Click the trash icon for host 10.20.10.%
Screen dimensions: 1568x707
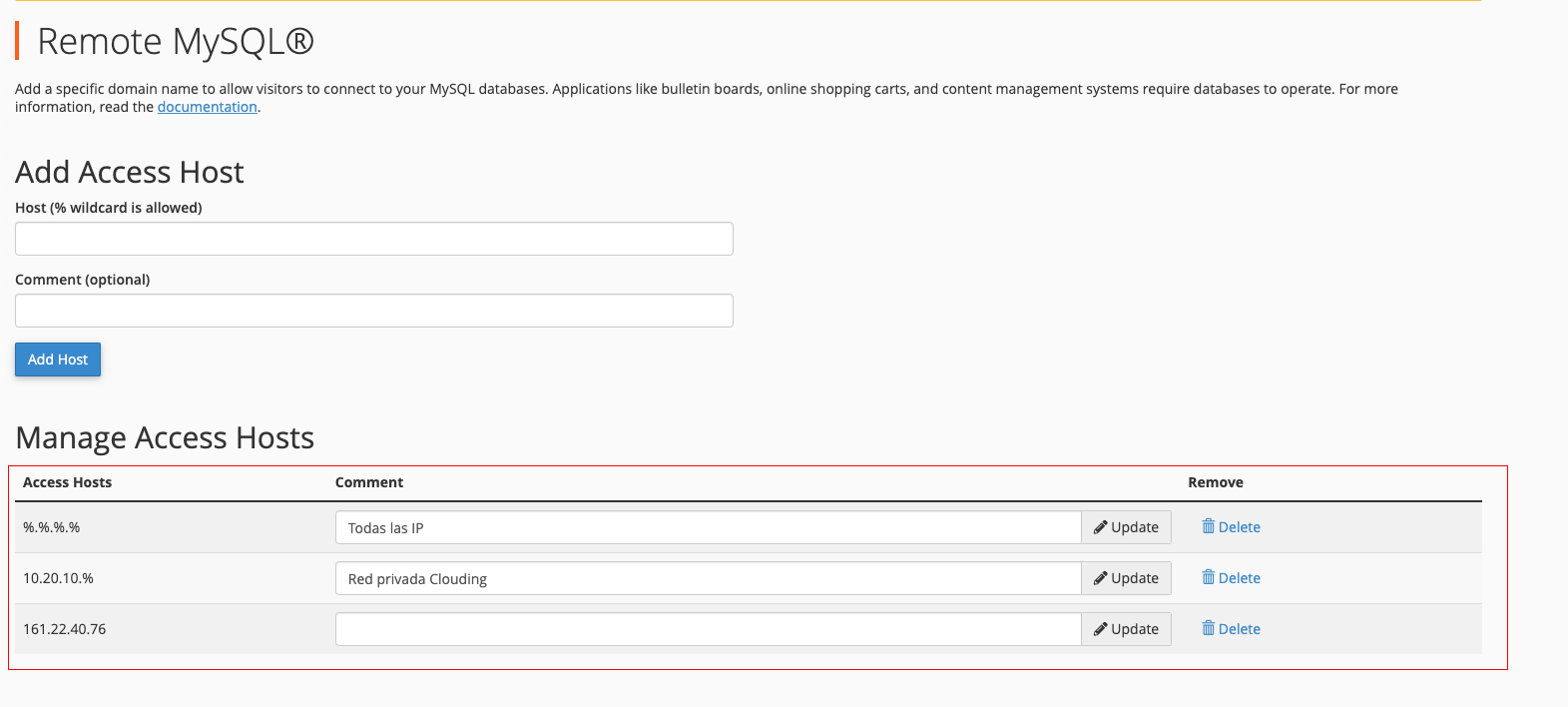[1208, 577]
